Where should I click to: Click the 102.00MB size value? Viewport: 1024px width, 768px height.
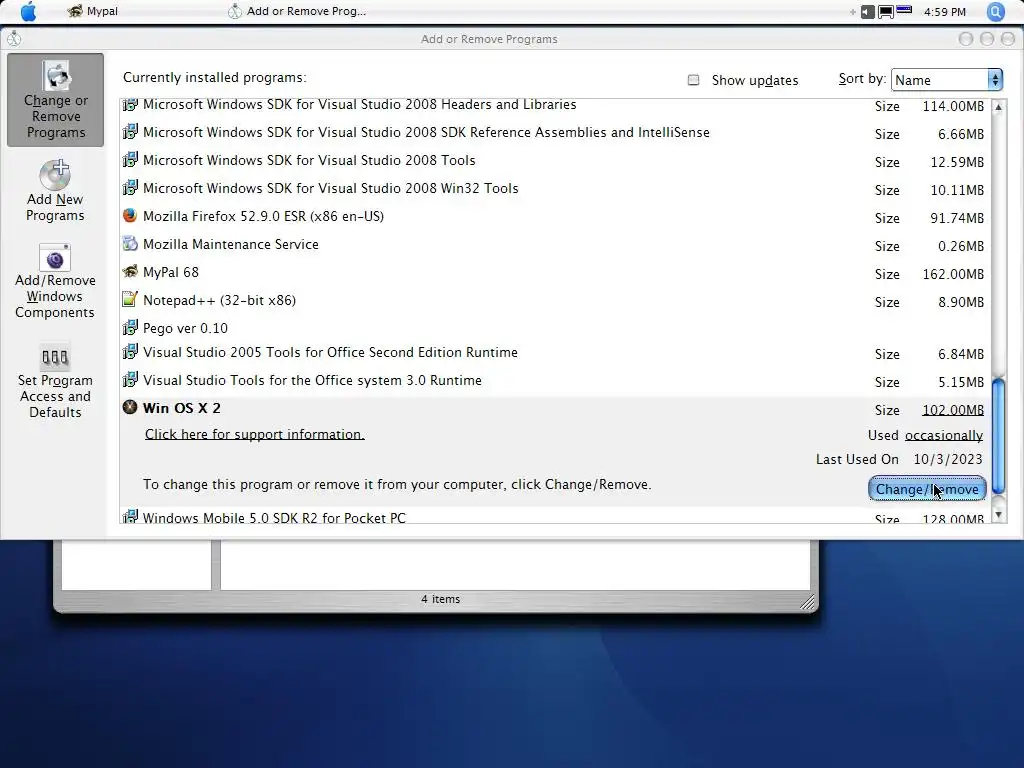coord(953,410)
